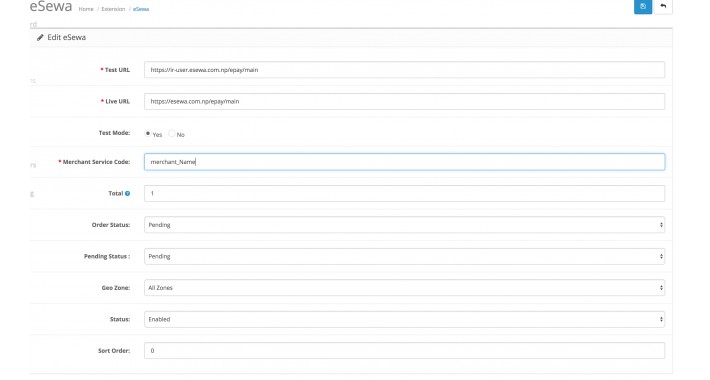The width and height of the screenshot is (710, 380).
Task: Focus the Test URL input field
Action: [x=404, y=70]
